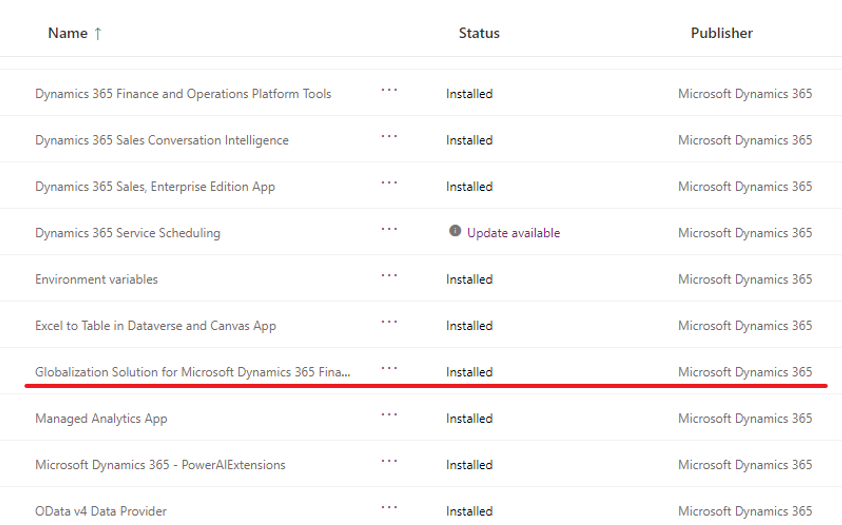Click Installed status for Sales Enterprise Edition App
Viewport: 842px width, 525px height.
pyautogui.click(x=469, y=187)
